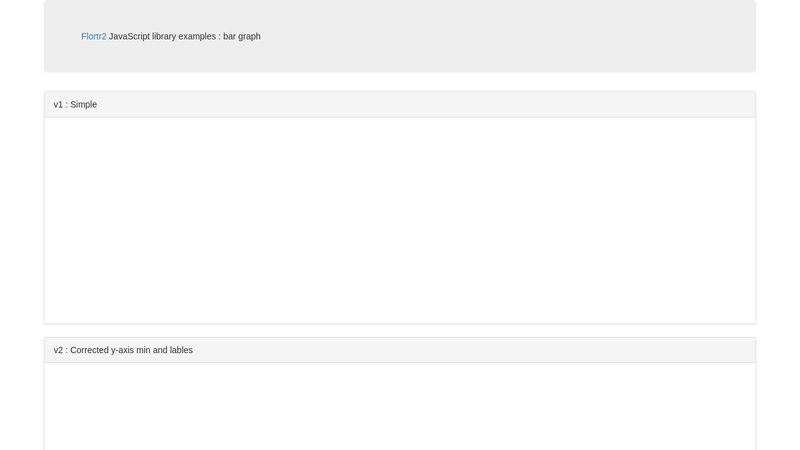Click the 'v2' label in the second panel
Viewport: 800px width, 450px height.
tap(58, 351)
